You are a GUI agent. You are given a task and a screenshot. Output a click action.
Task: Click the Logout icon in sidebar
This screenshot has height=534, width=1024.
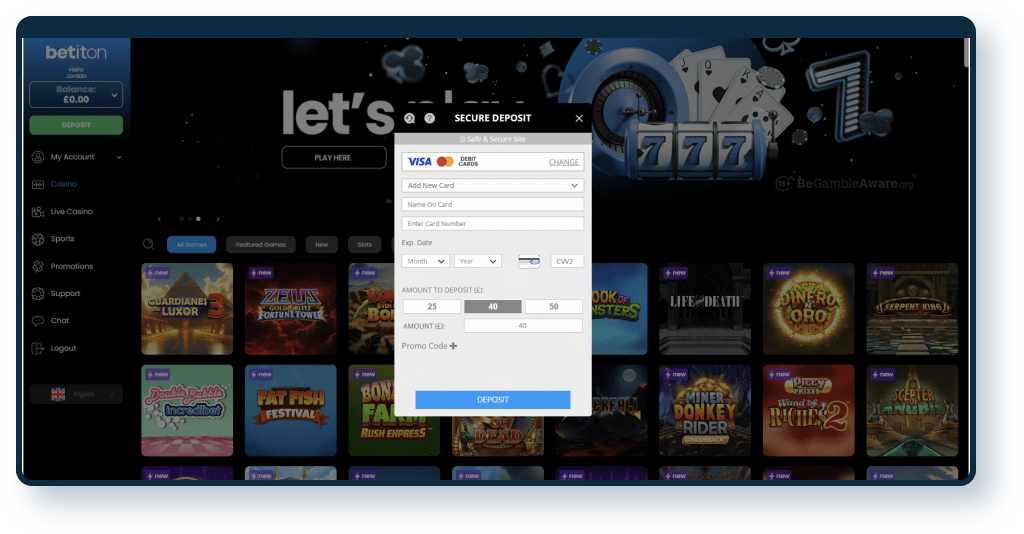pyautogui.click(x=38, y=348)
